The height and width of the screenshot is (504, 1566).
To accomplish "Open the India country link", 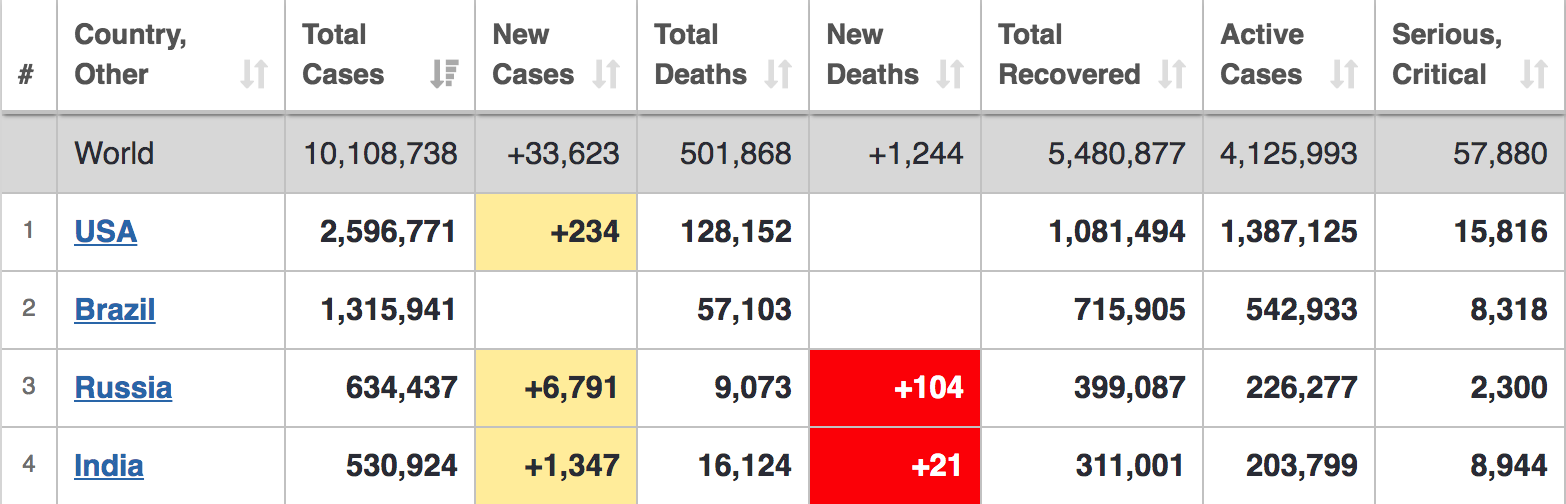I will tap(109, 466).
